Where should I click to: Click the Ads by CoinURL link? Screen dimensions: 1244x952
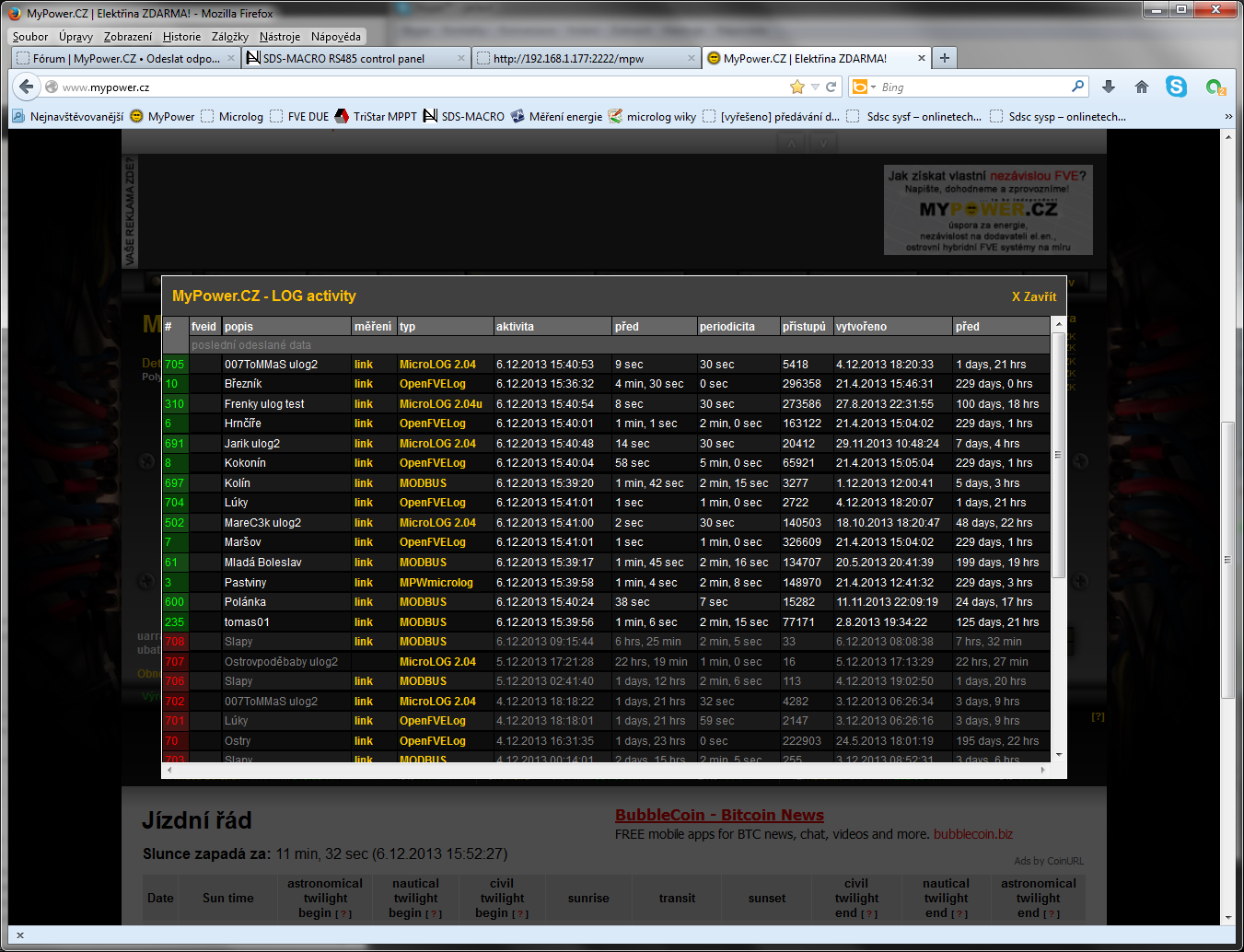pos(1049,861)
